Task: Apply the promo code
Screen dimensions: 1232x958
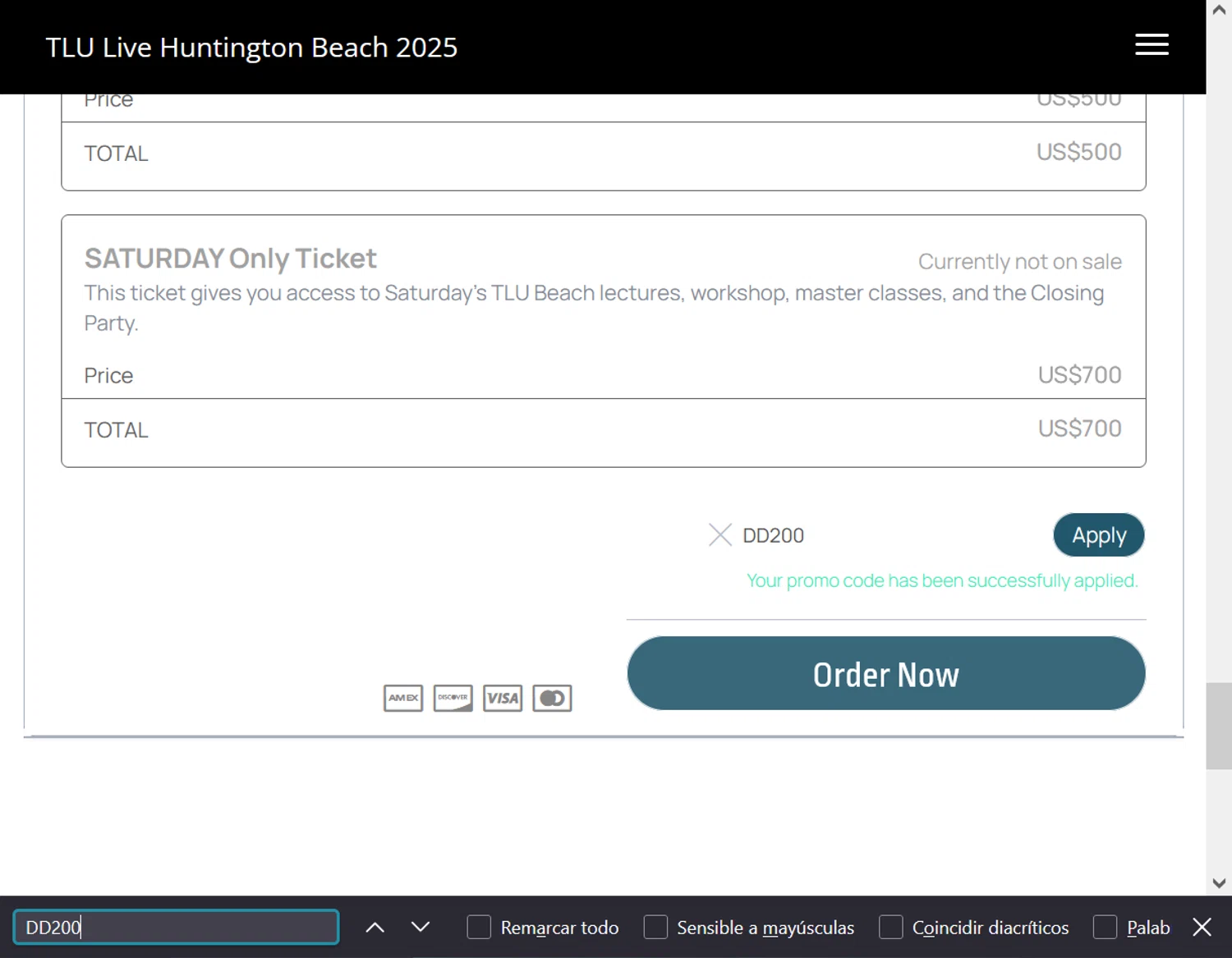Action: pos(1099,535)
